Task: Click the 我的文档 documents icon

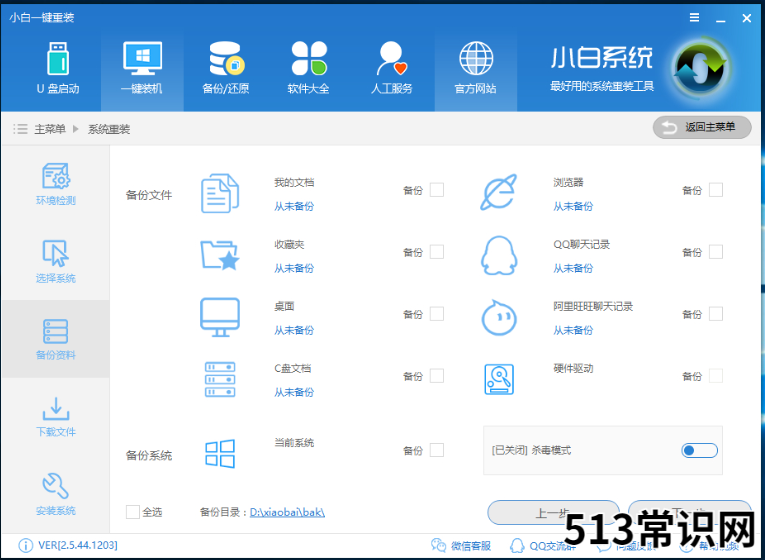Action: tap(220, 193)
